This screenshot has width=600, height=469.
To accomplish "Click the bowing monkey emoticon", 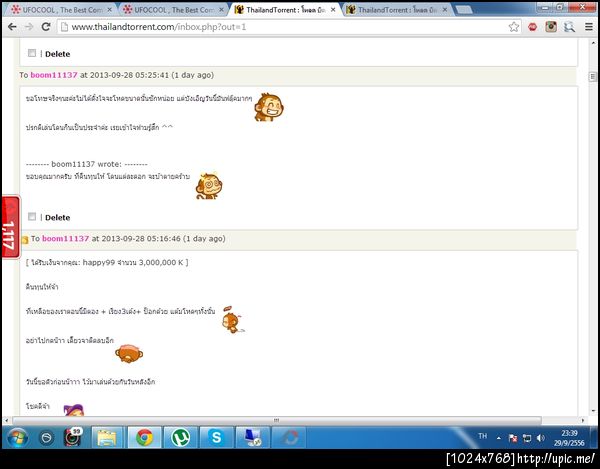I will (x=129, y=353).
